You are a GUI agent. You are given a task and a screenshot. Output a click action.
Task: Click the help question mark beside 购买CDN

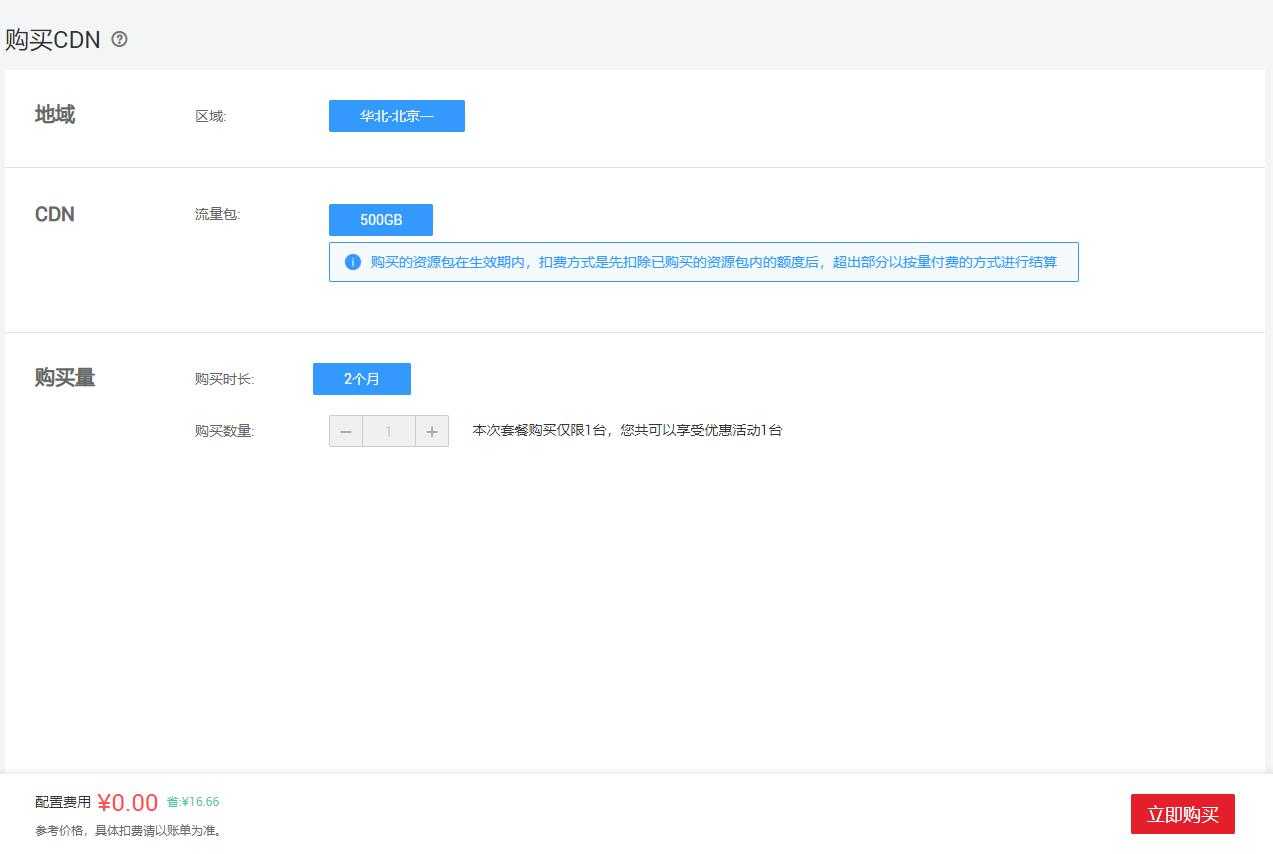click(x=120, y=39)
